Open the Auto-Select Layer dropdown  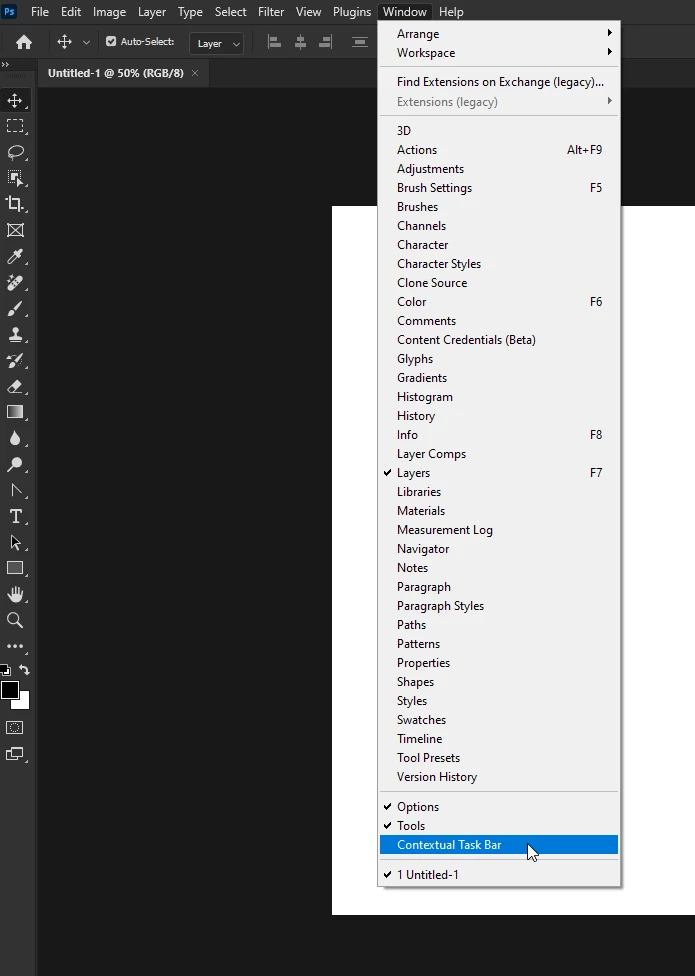(217, 44)
